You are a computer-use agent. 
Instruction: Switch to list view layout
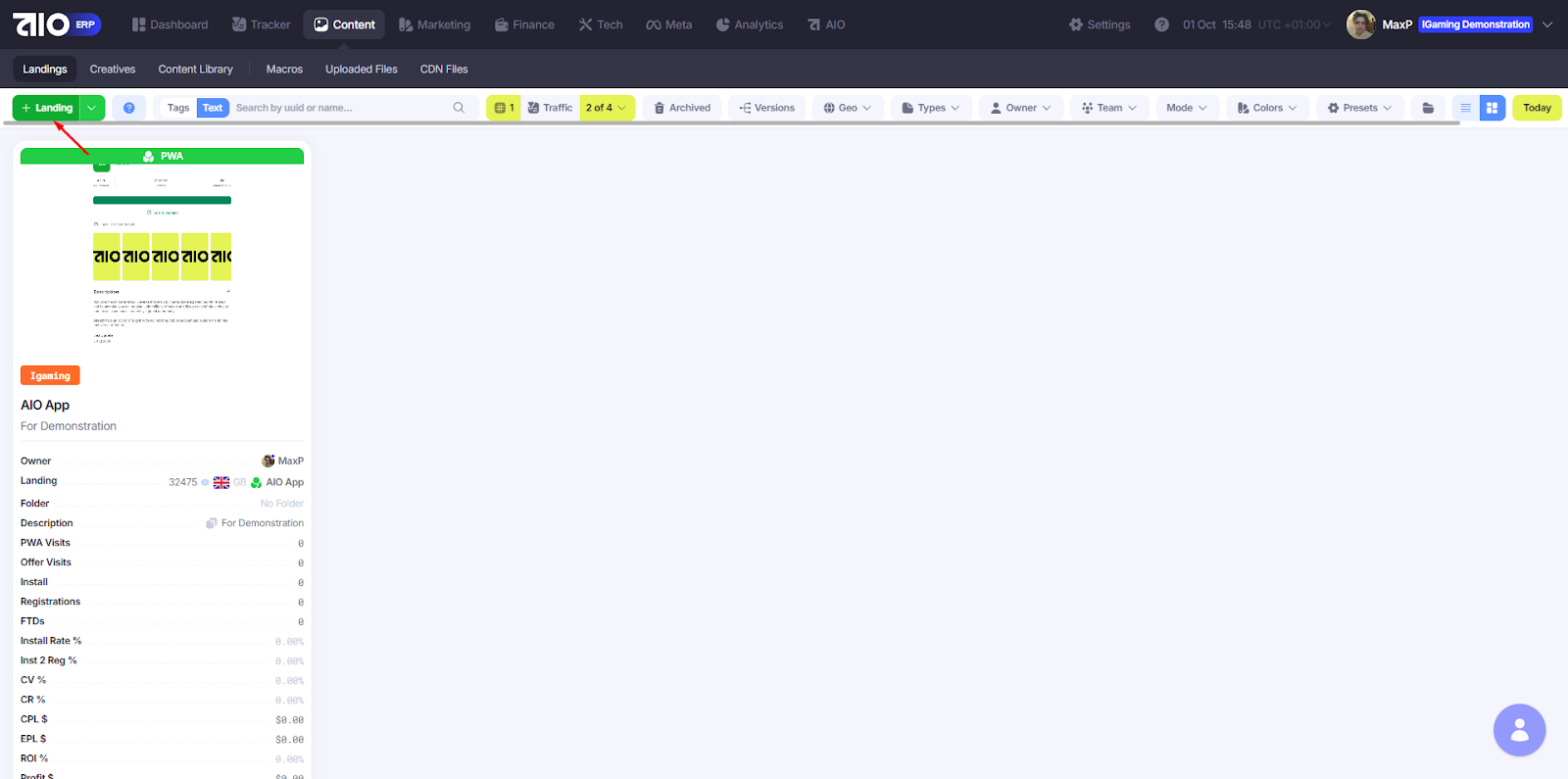coord(1465,108)
